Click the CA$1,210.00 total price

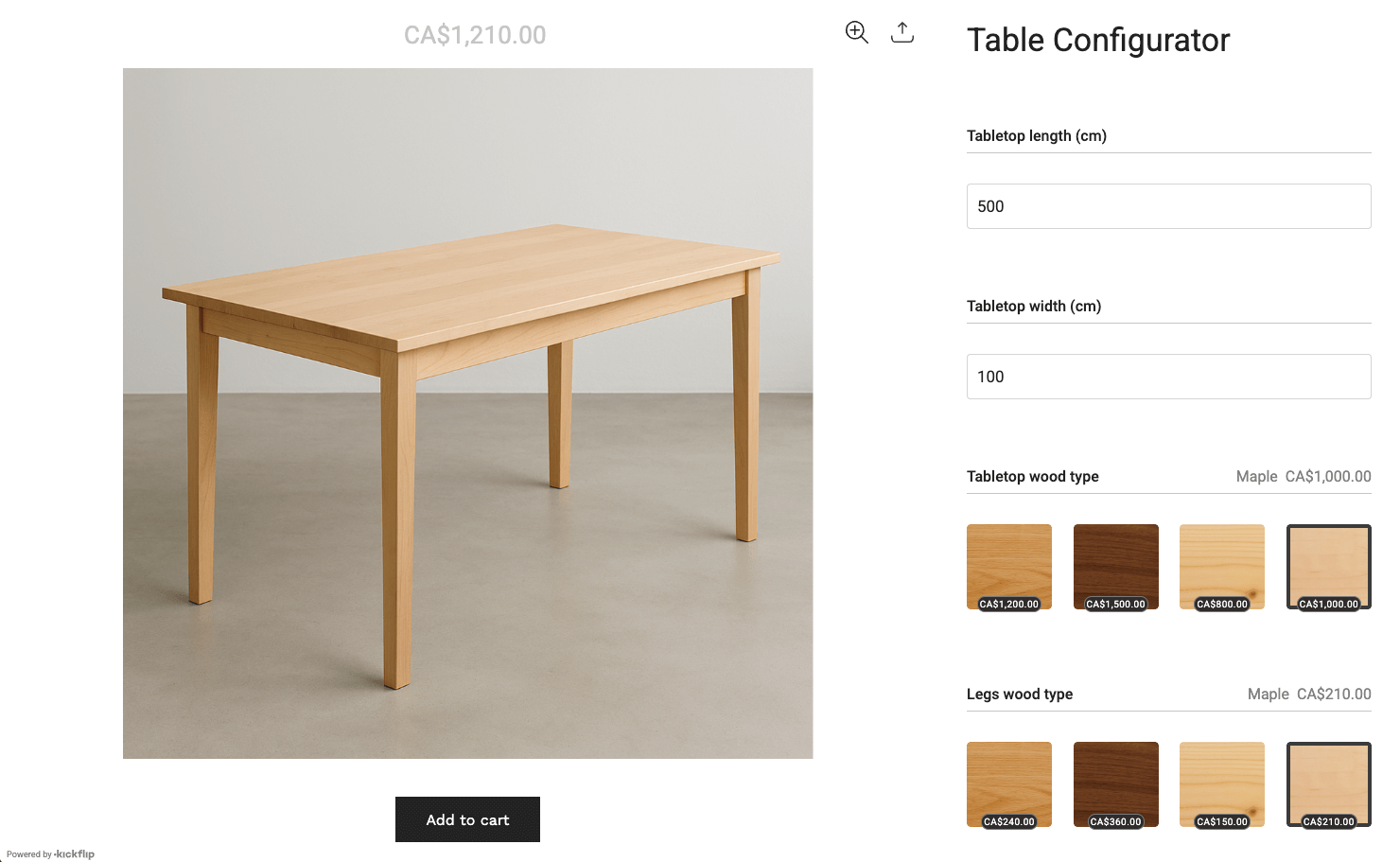point(475,35)
